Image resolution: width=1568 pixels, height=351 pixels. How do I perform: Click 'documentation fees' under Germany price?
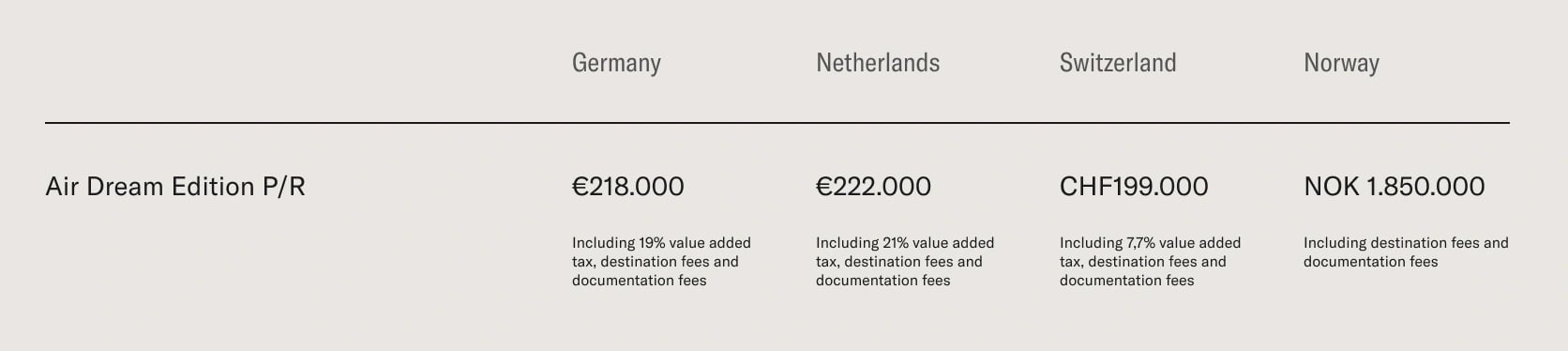pos(640,281)
